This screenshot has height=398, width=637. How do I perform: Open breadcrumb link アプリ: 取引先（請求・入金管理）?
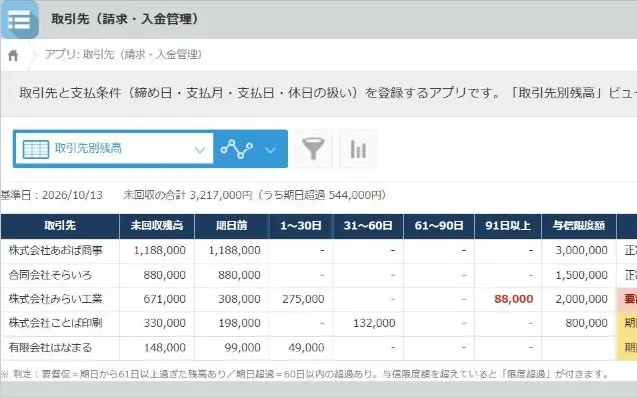[123, 54]
